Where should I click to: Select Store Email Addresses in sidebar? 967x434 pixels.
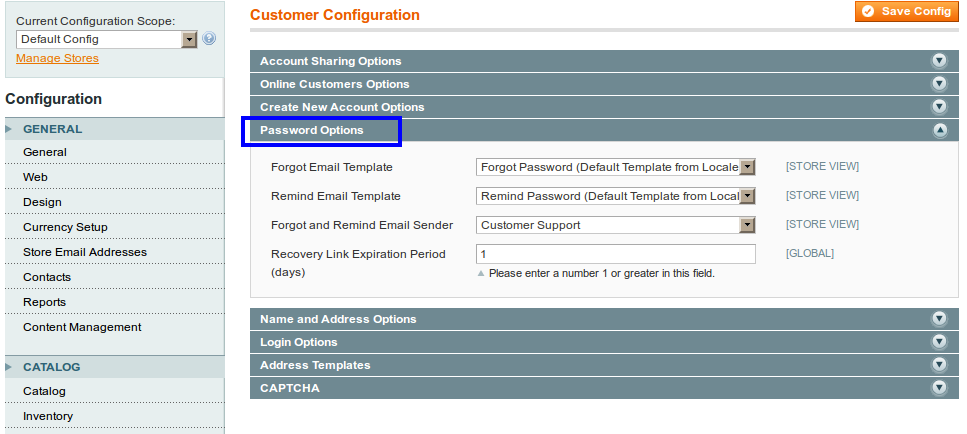pos(85,252)
